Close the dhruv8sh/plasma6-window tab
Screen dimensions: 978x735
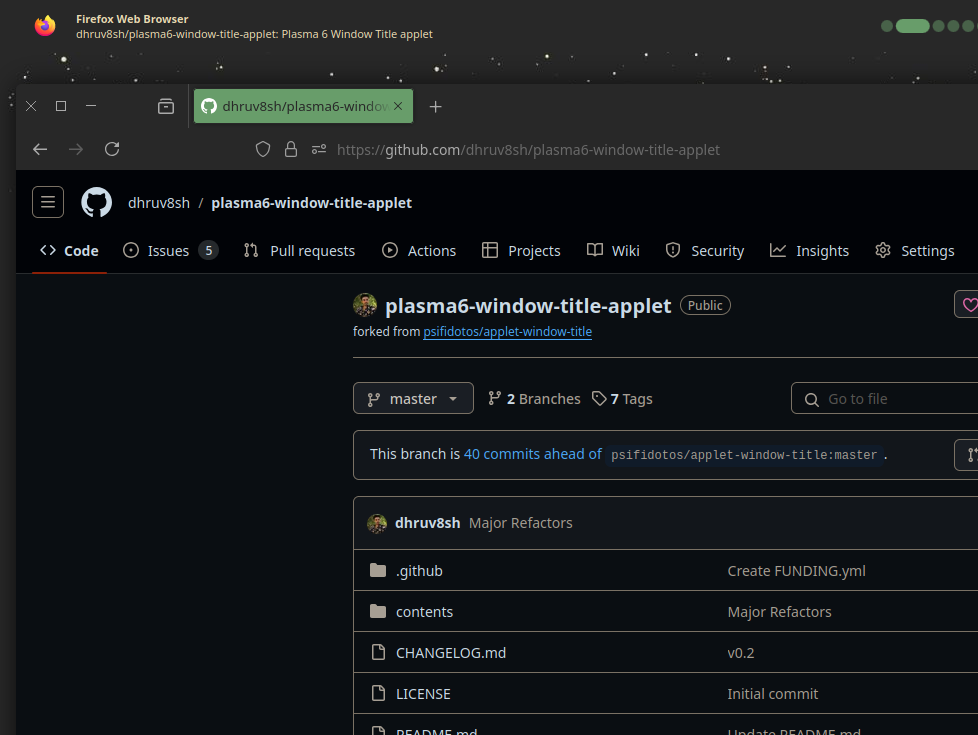(398, 106)
